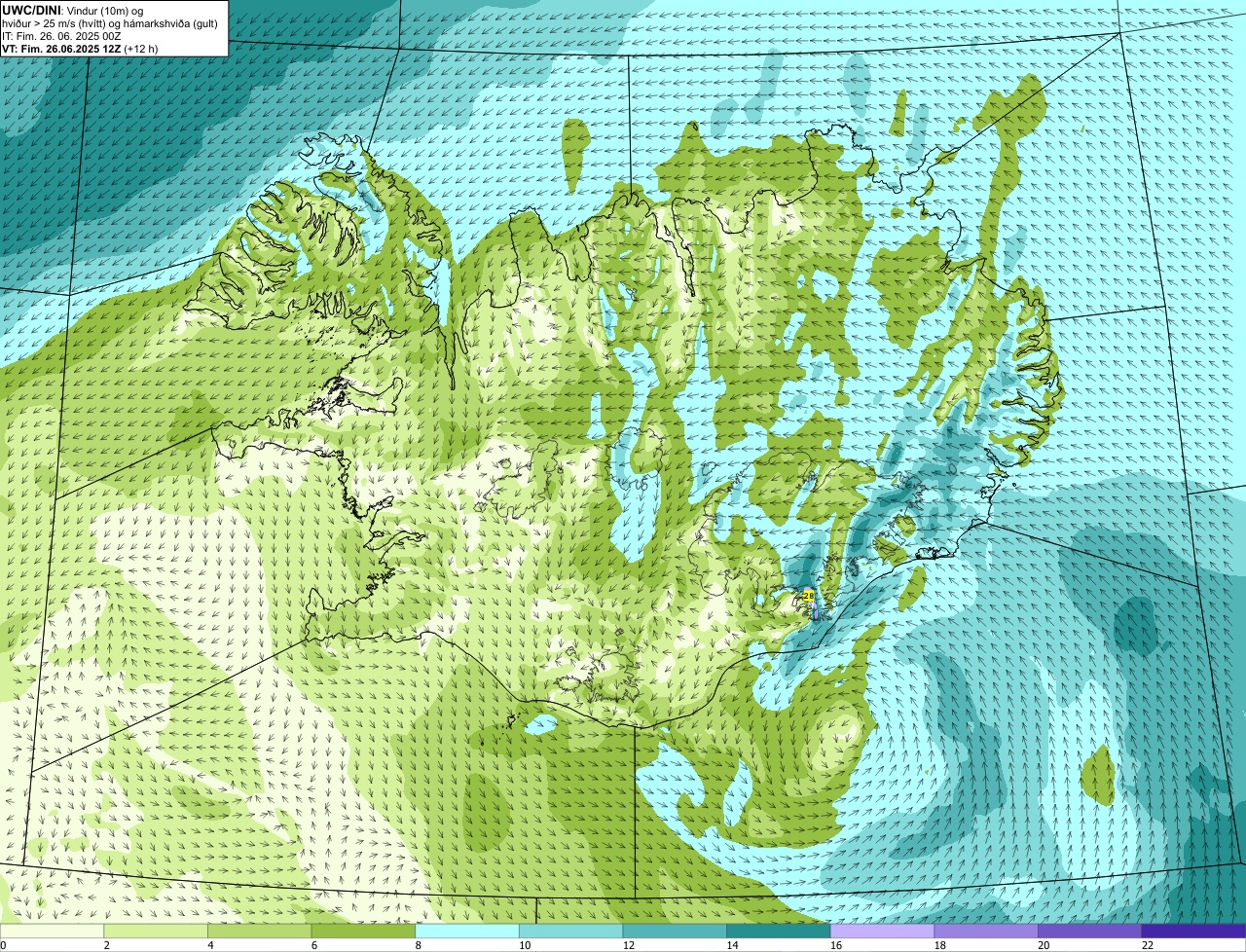Click the legend tick label '2'
The height and width of the screenshot is (952, 1246).
point(106,945)
